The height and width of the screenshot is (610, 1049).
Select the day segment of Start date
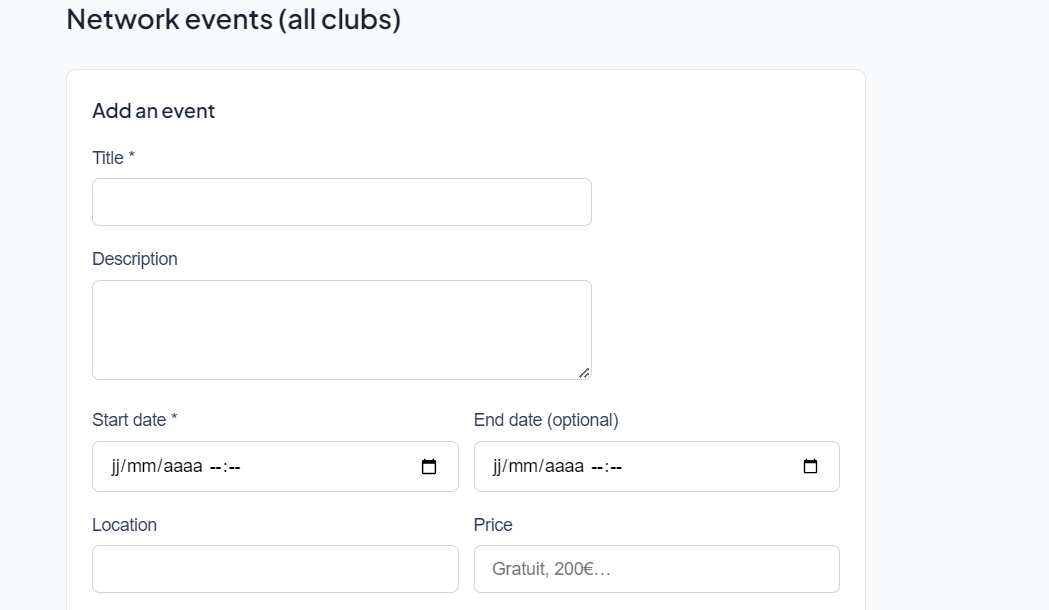coord(115,467)
